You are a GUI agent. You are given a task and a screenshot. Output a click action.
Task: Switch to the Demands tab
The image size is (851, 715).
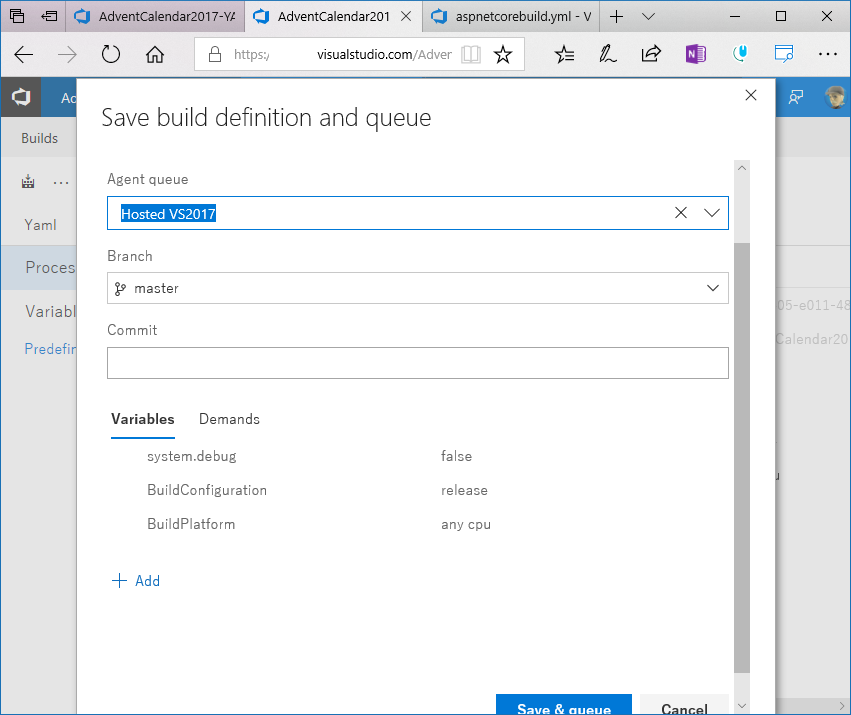pyautogui.click(x=229, y=419)
